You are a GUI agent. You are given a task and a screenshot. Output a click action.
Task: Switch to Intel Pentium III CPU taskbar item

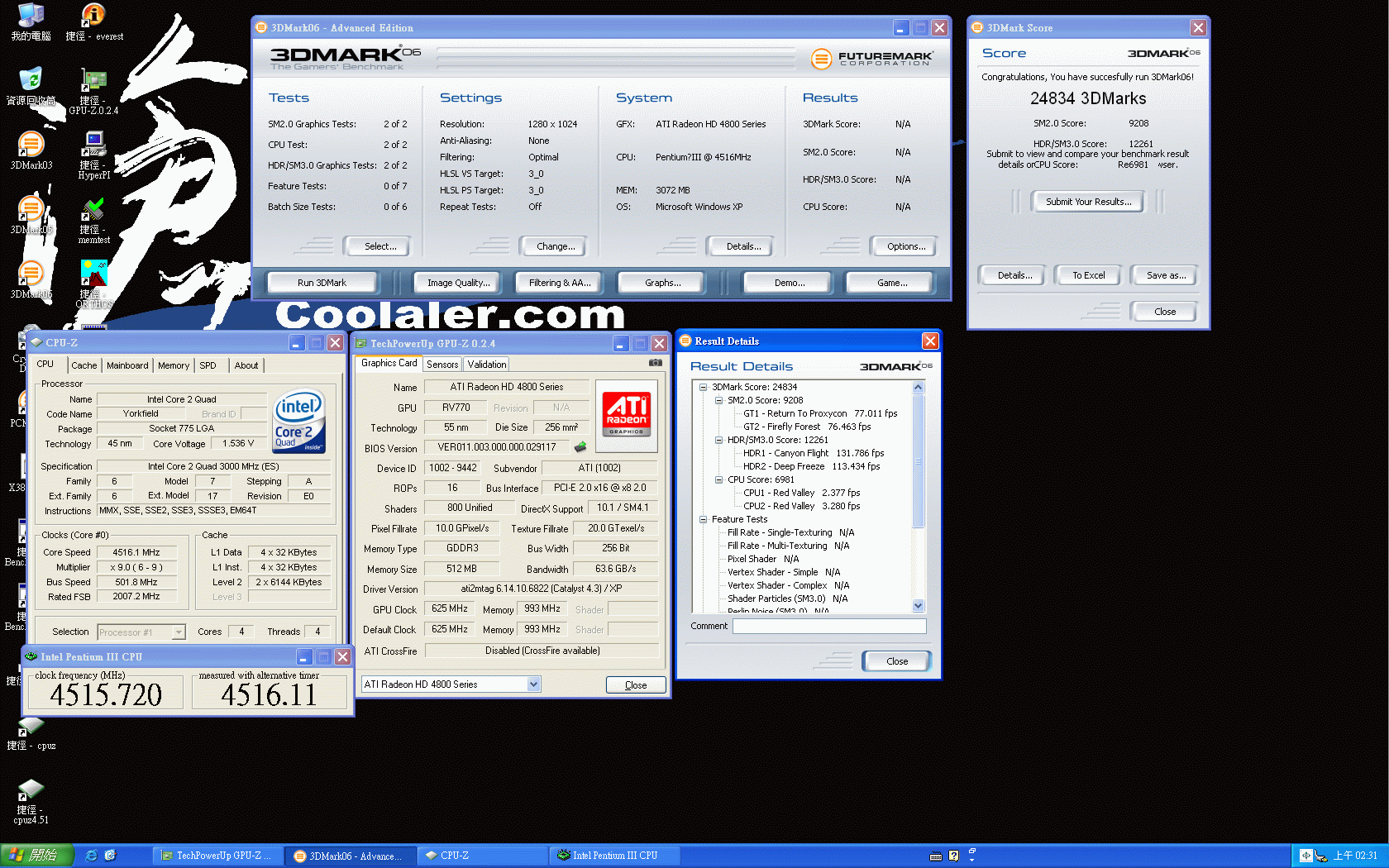click(x=615, y=856)
